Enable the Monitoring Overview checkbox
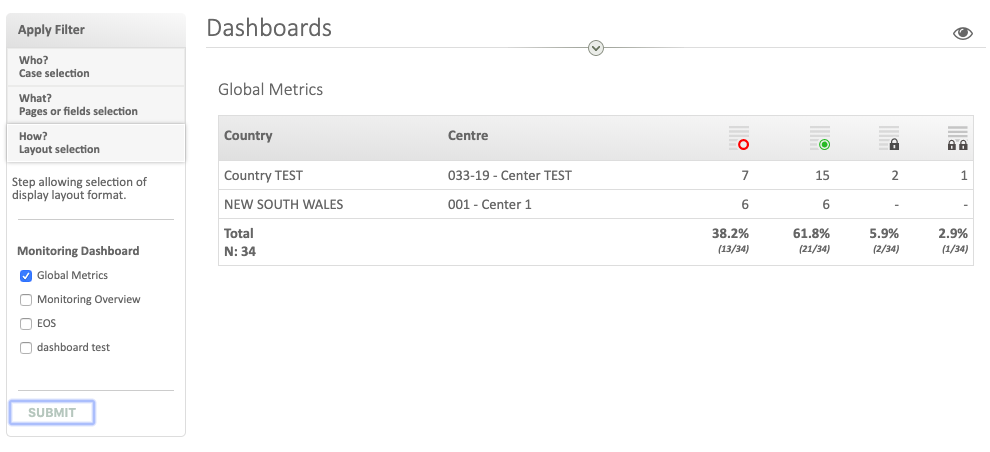The width and height of the screenshot is (990, 452). [27, 300]
